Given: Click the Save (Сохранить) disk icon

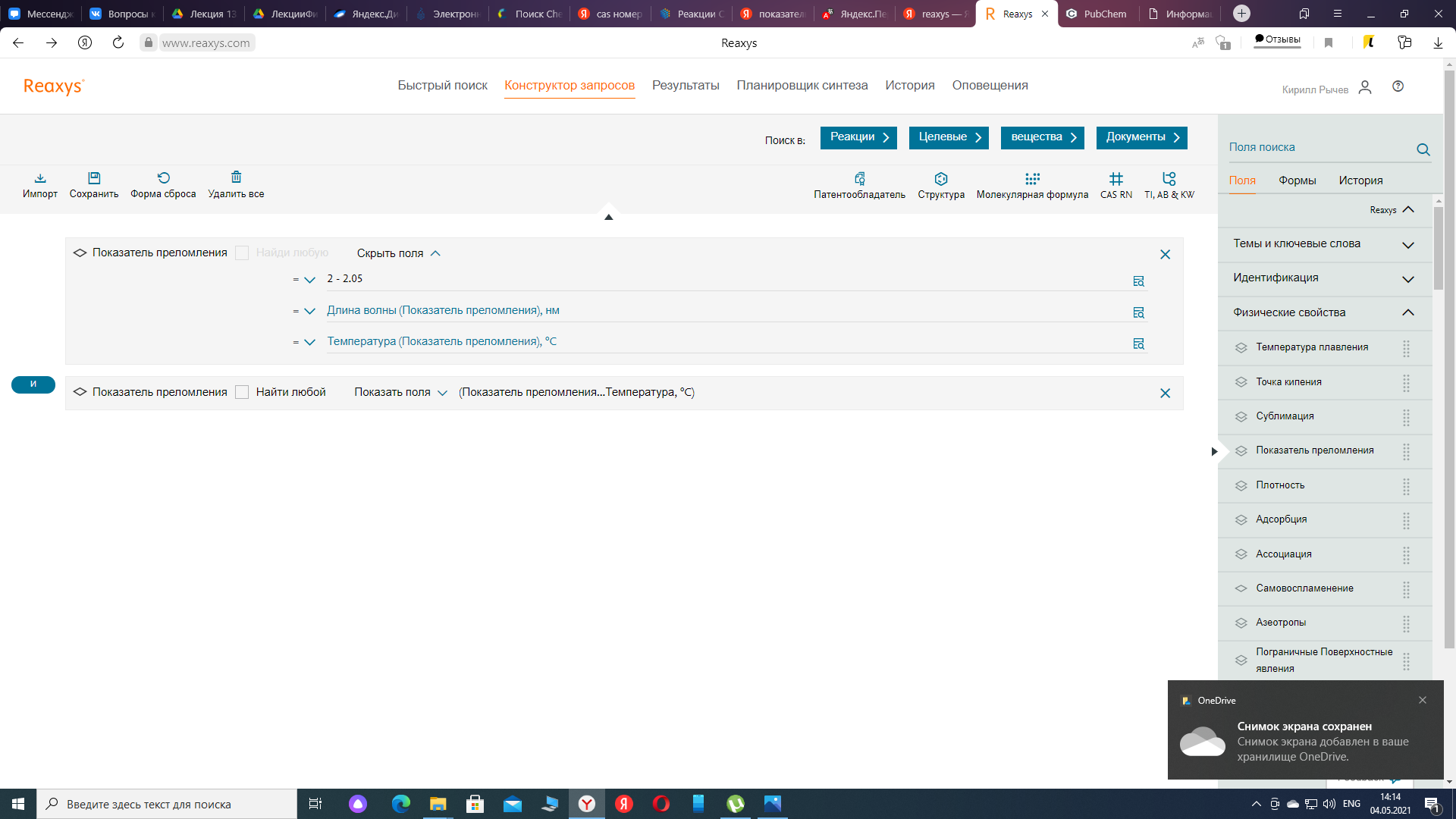Looking at the screenshot, I should point(94,178).
